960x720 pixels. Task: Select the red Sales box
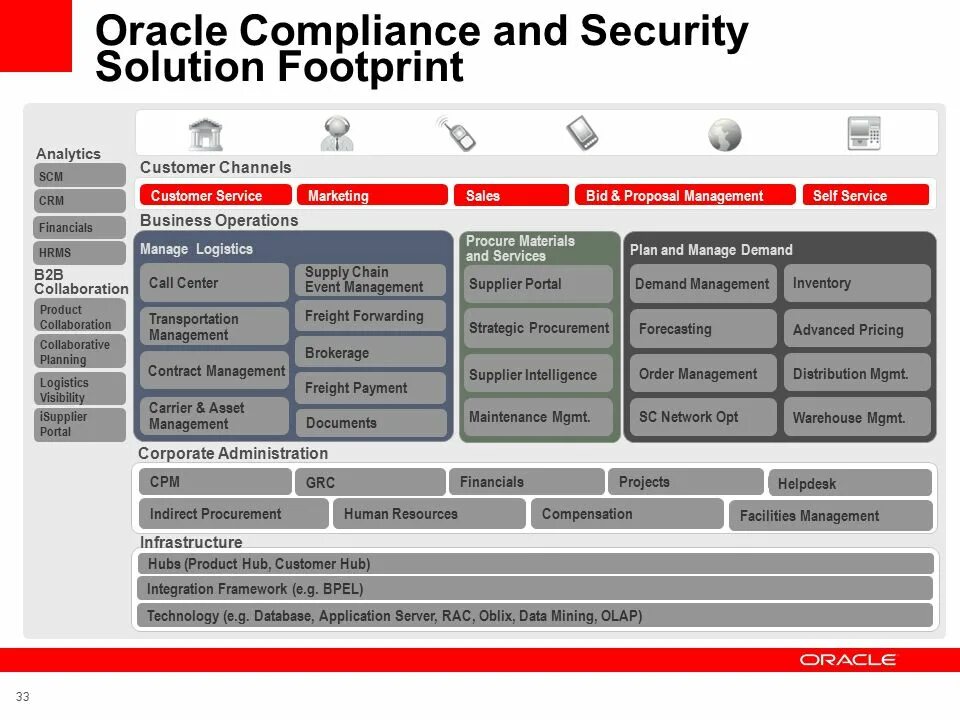tap(511, 195)
